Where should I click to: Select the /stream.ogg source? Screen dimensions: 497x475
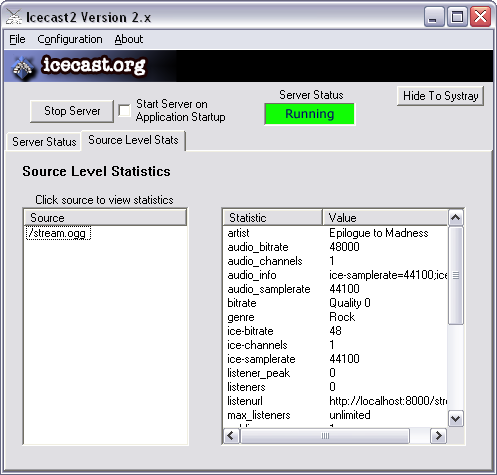[58, 233]
